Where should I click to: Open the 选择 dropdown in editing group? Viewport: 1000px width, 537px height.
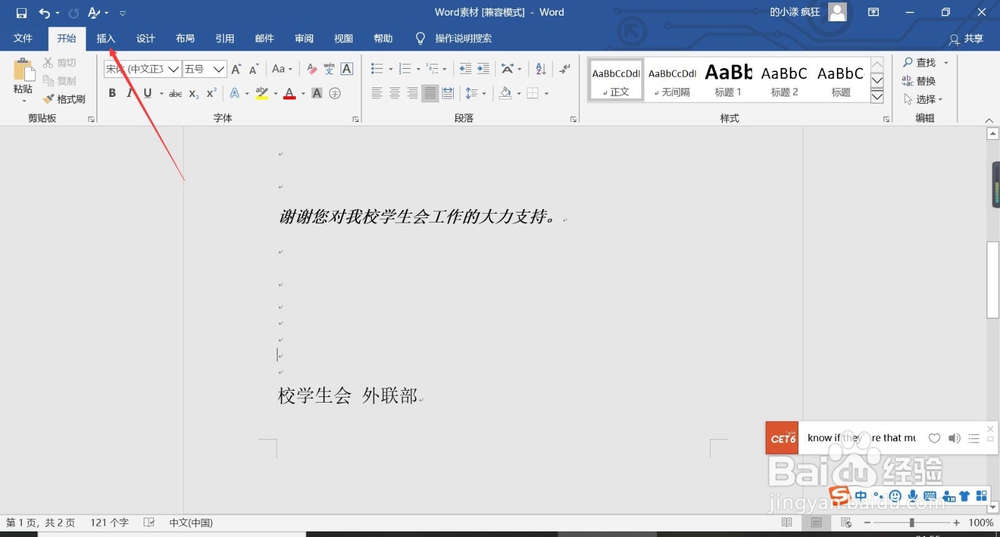pyautogui.click(x=922, y=99)
